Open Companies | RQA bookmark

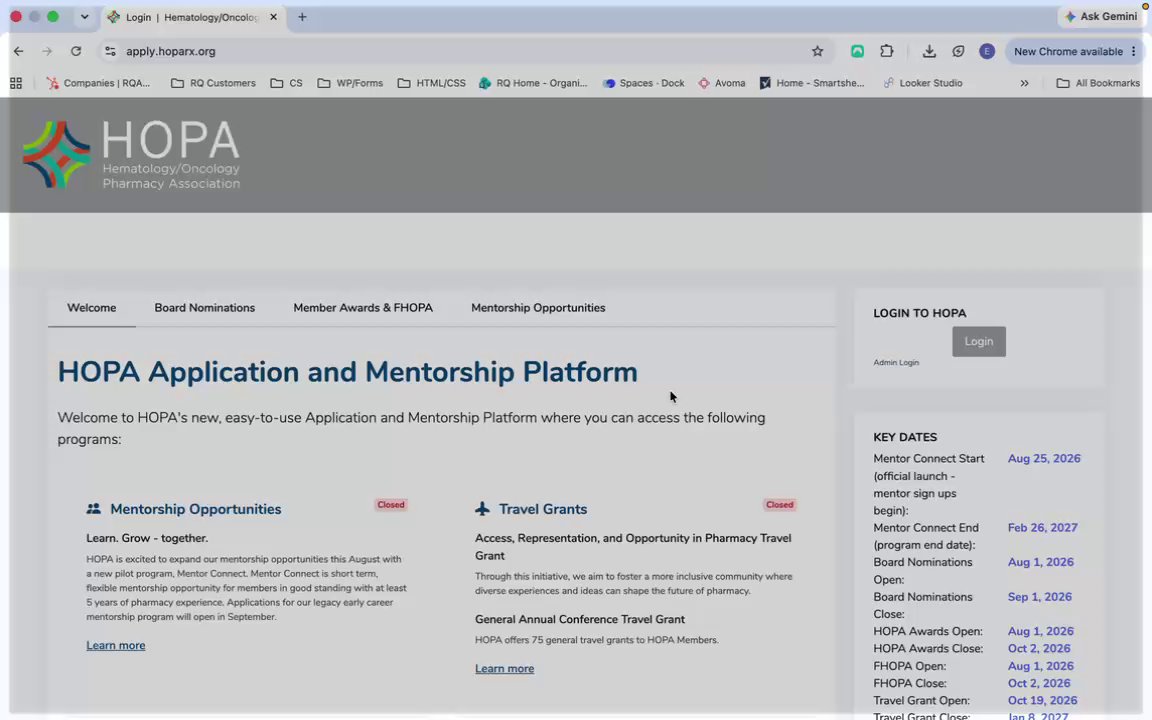pos(98,83)
